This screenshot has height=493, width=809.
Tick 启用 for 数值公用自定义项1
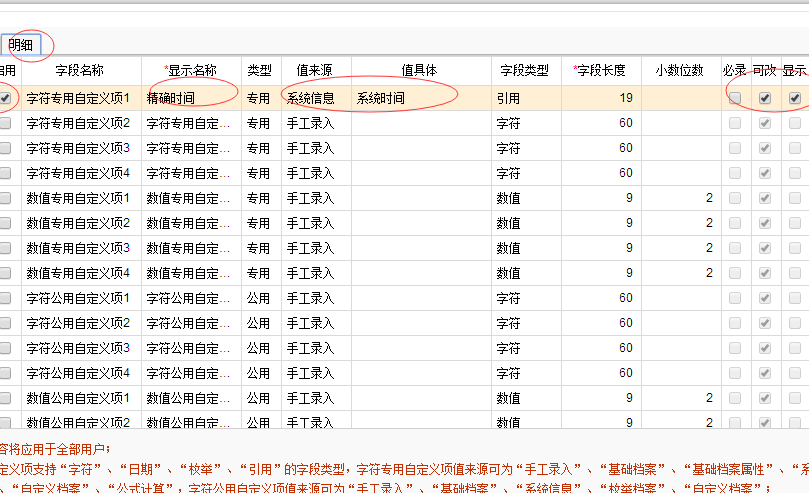[x=6, y=398]
